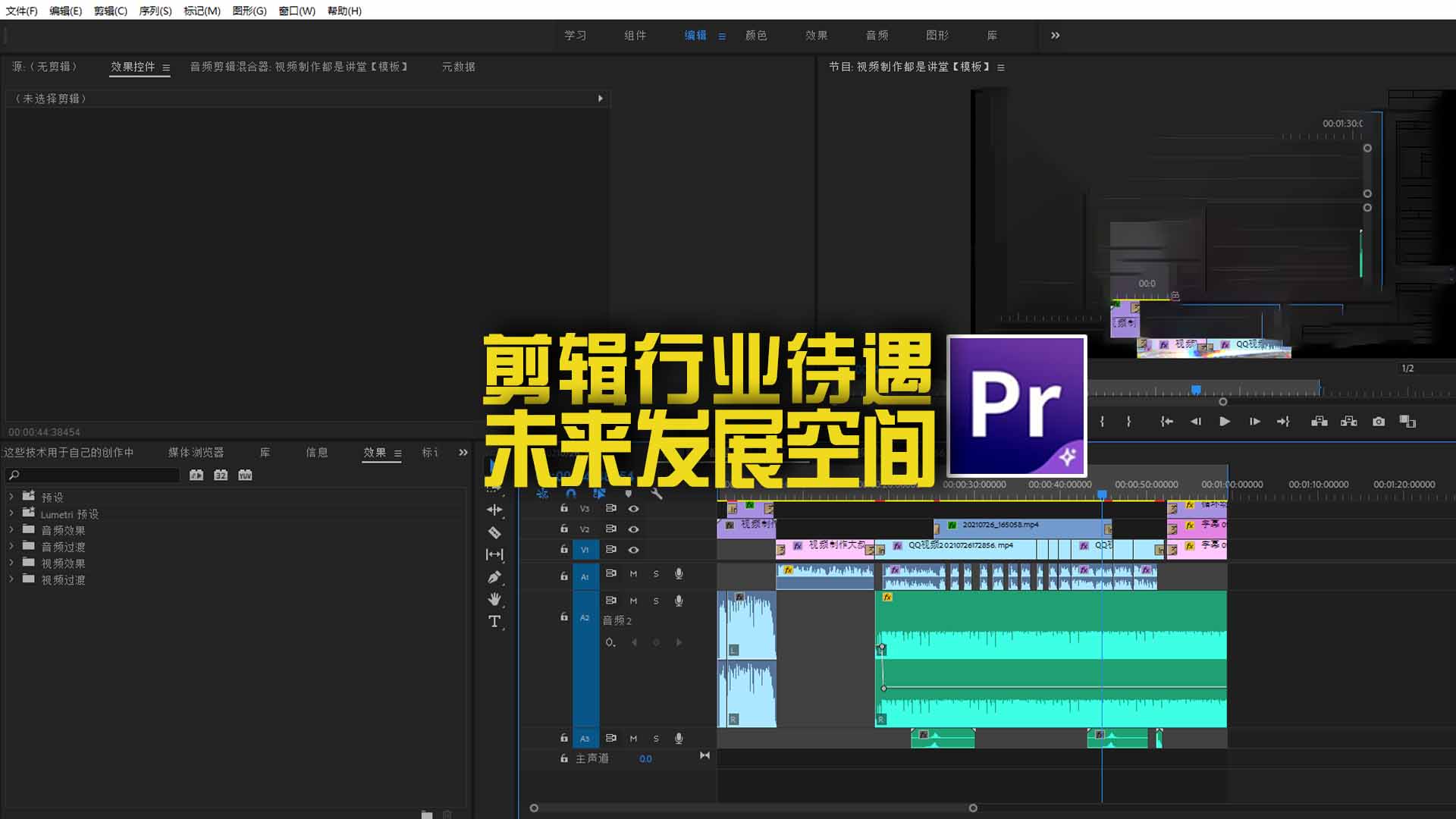Expand the 预设 presets folder
The height and width of the screenshot is (819, 1456).
click(x=11, y=497)
